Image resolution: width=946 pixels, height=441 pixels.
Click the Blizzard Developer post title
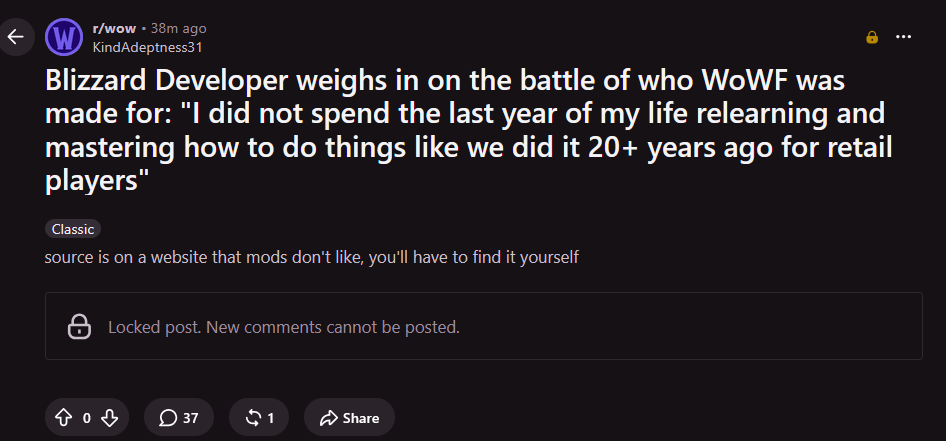coord(468,131)
